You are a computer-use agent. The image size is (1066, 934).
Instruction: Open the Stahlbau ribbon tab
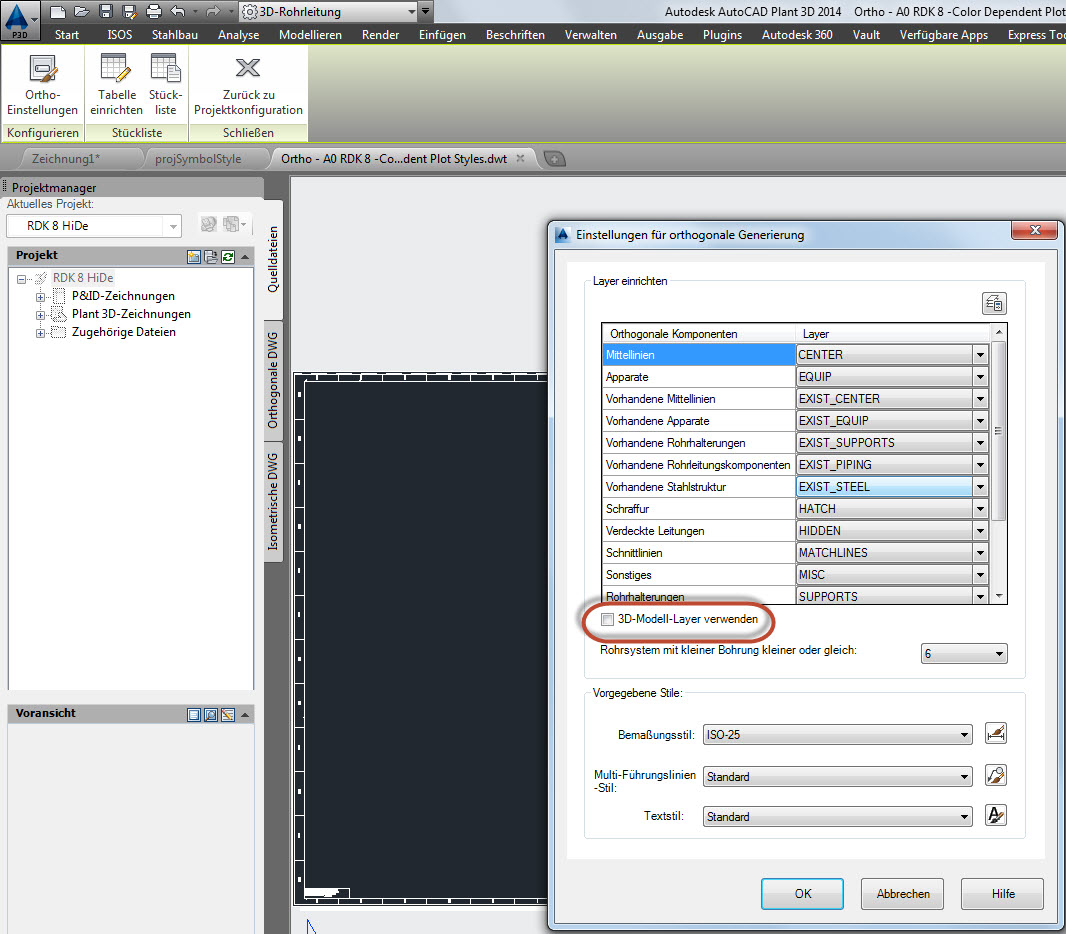[175, 35]
